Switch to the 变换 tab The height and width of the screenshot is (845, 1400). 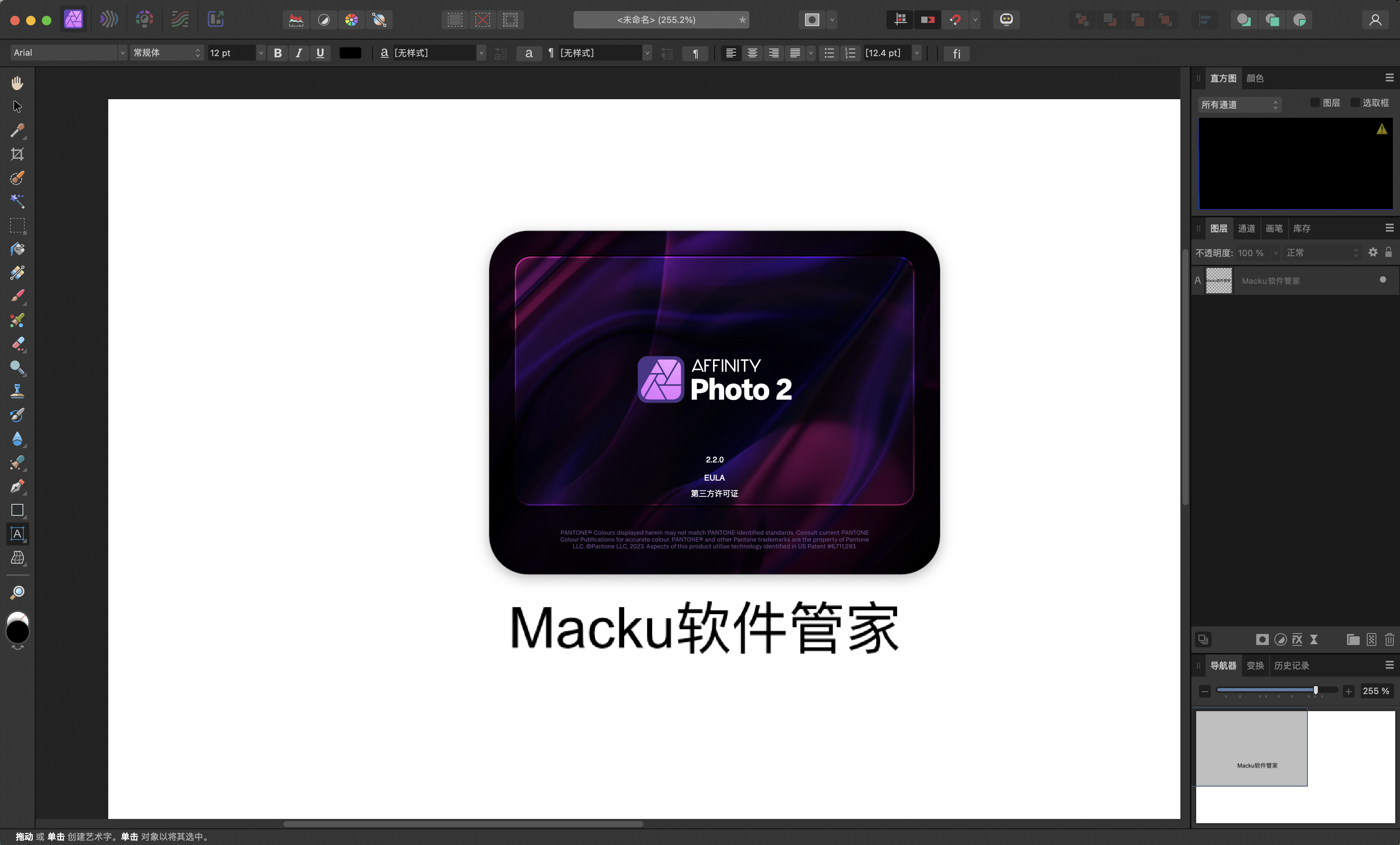(x=1255, y=665)
